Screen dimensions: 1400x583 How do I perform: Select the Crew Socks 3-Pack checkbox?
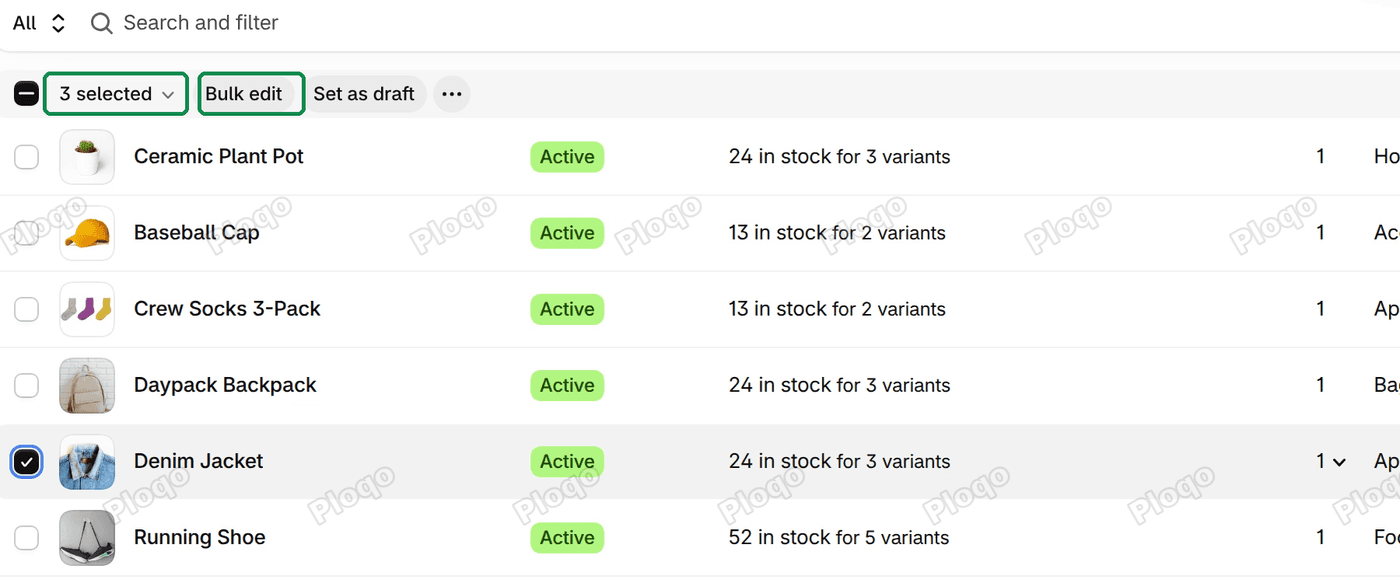(x=26, y=309)
